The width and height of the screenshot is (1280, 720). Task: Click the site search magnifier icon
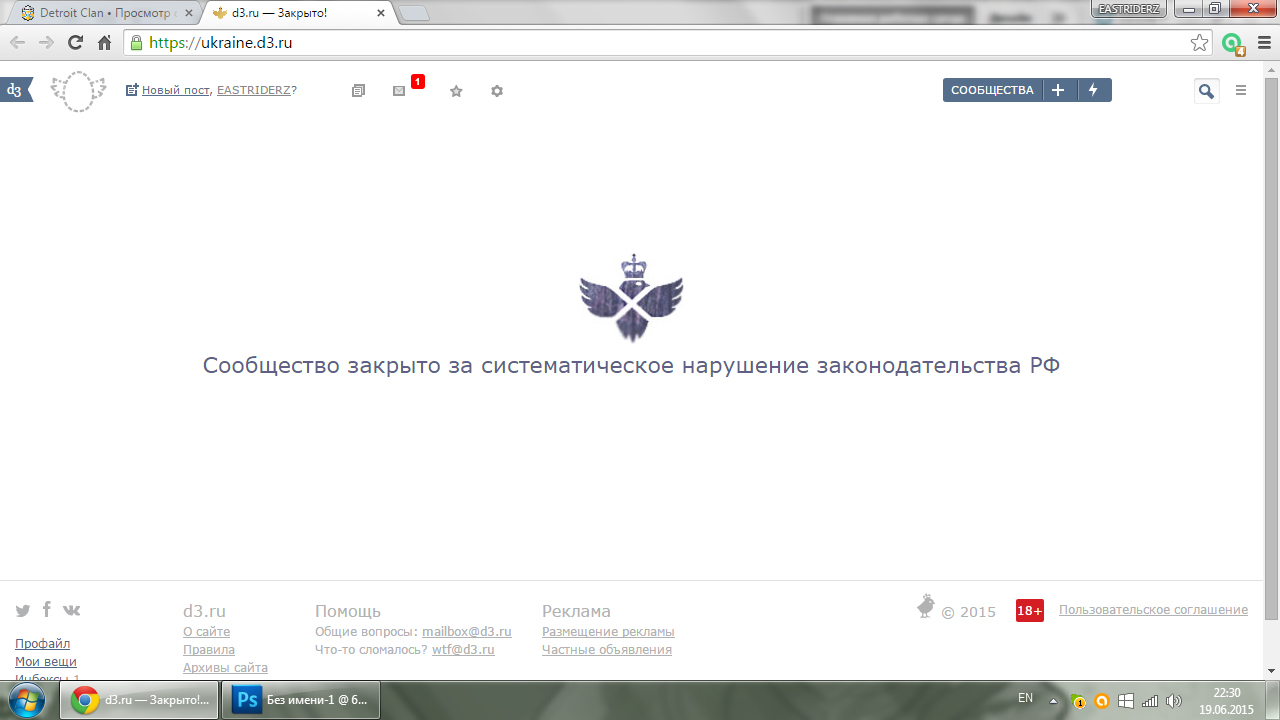(x=1206, y=91)
